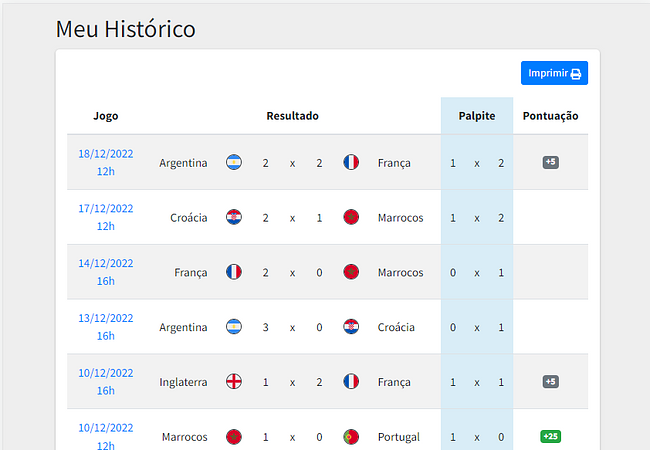The width and height of the screenshot is (650, 450).
Task: Open the 13/12/2022 16h match link
Action: (x=106, y=327)
